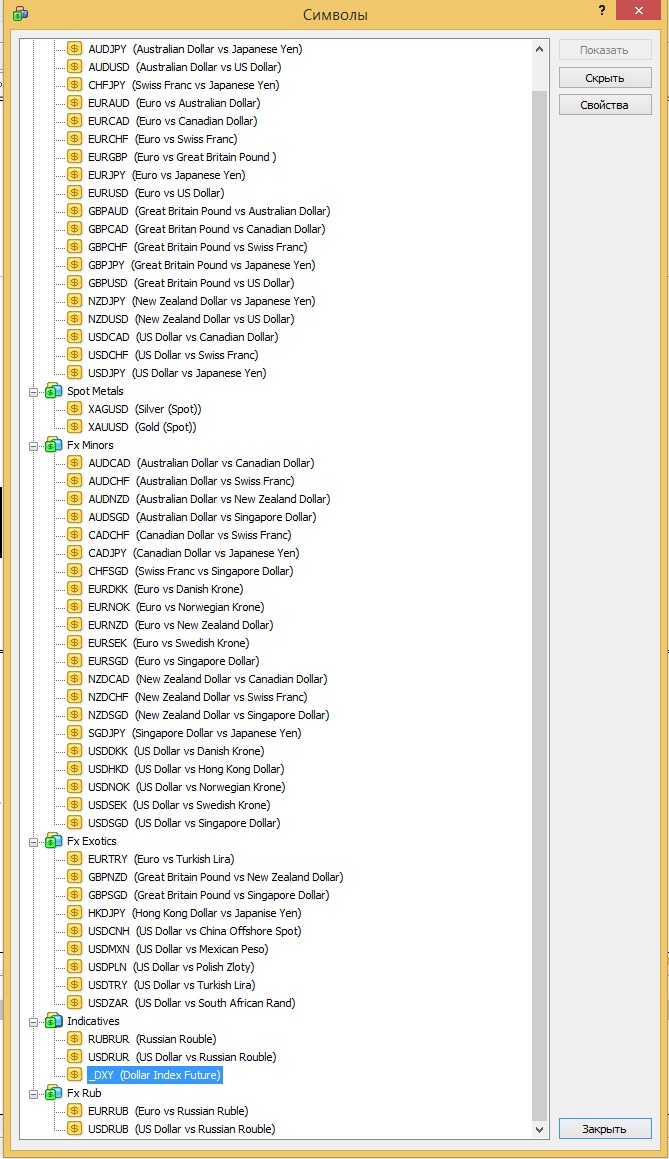The width and height of the screenshot is (669, 1159).
Task: Click the symbol icon beside XAUUSD
Action: coord(75,426)
